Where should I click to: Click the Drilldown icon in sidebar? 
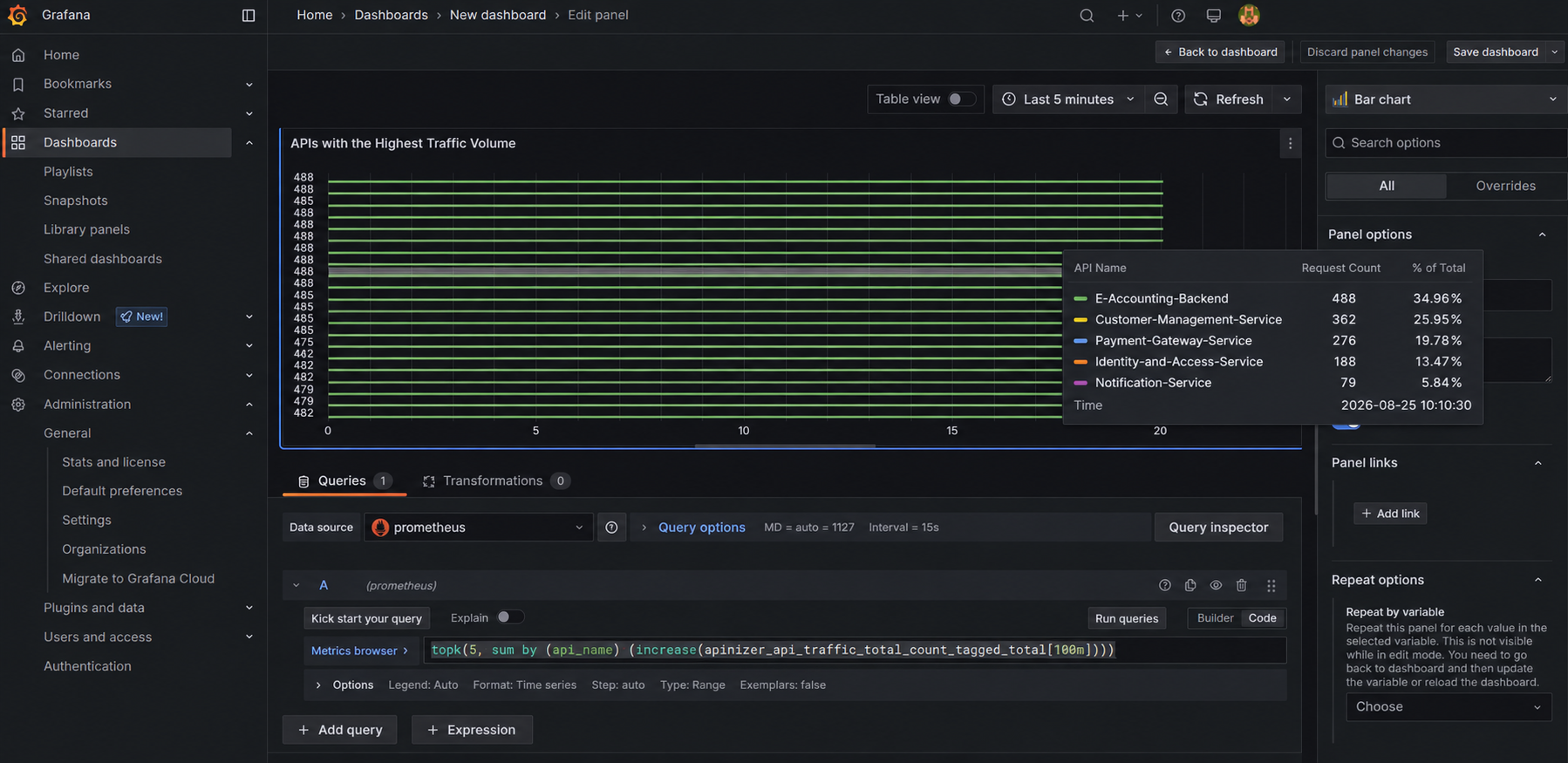18,317
